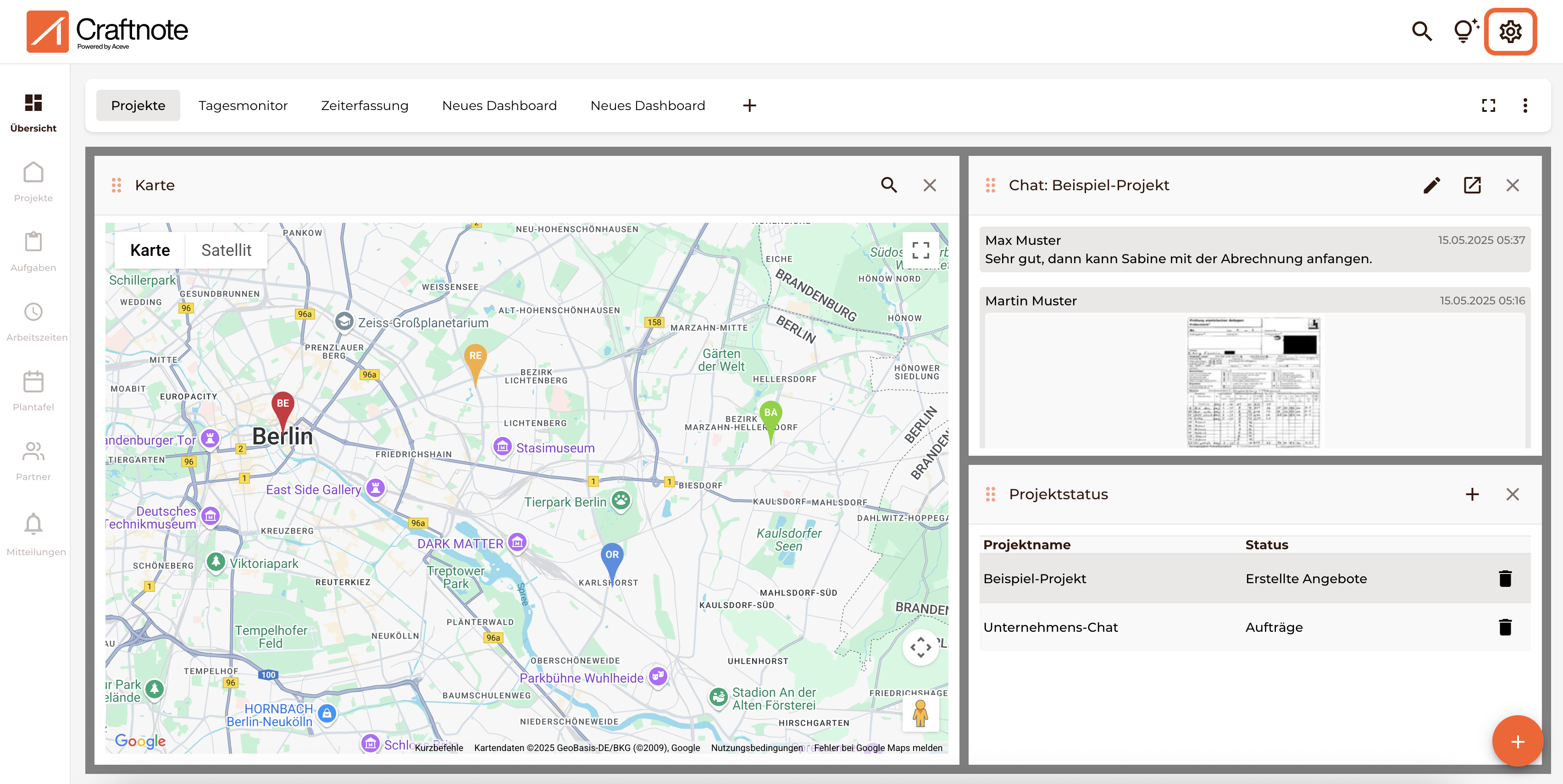Open the Zeiterfassung tab
This screenshot has width=1563, height=784.
point(364,105)
